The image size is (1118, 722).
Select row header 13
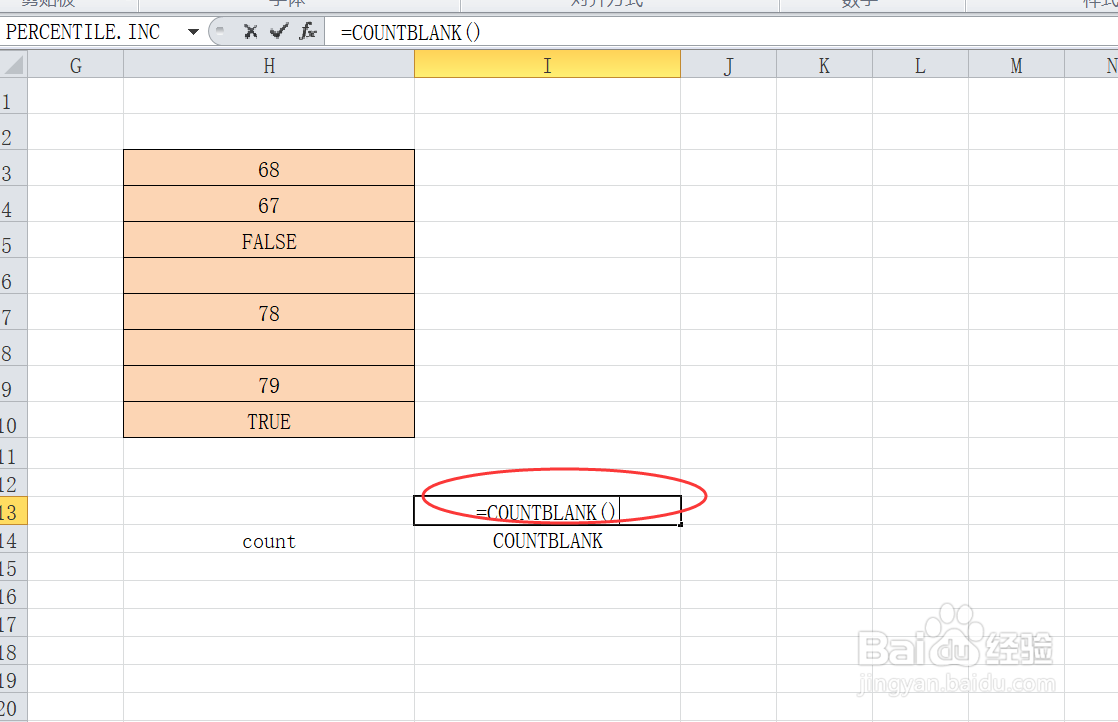(x=12, y=510)
